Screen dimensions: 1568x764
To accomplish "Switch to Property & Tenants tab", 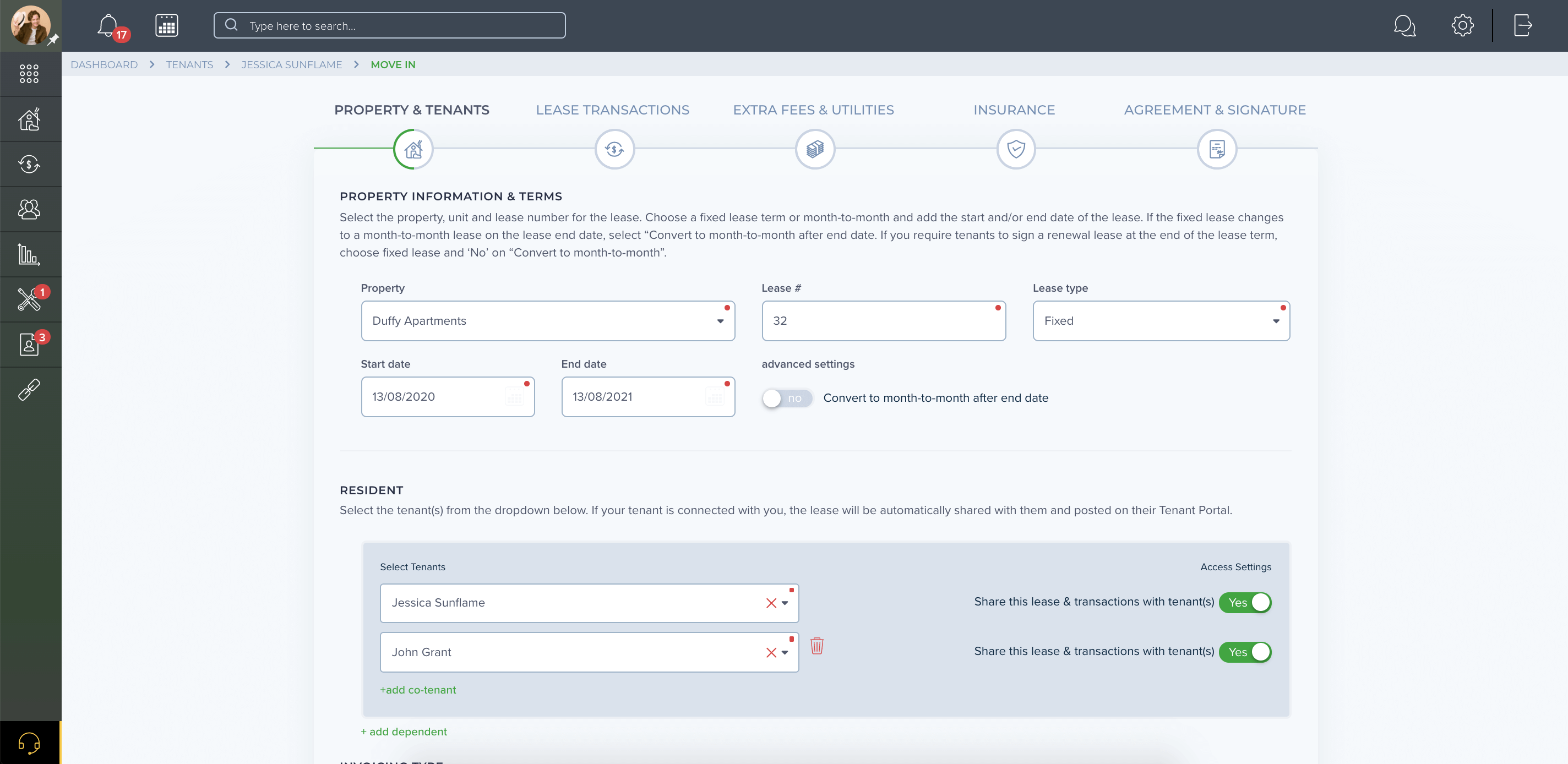I will (411, 110).
